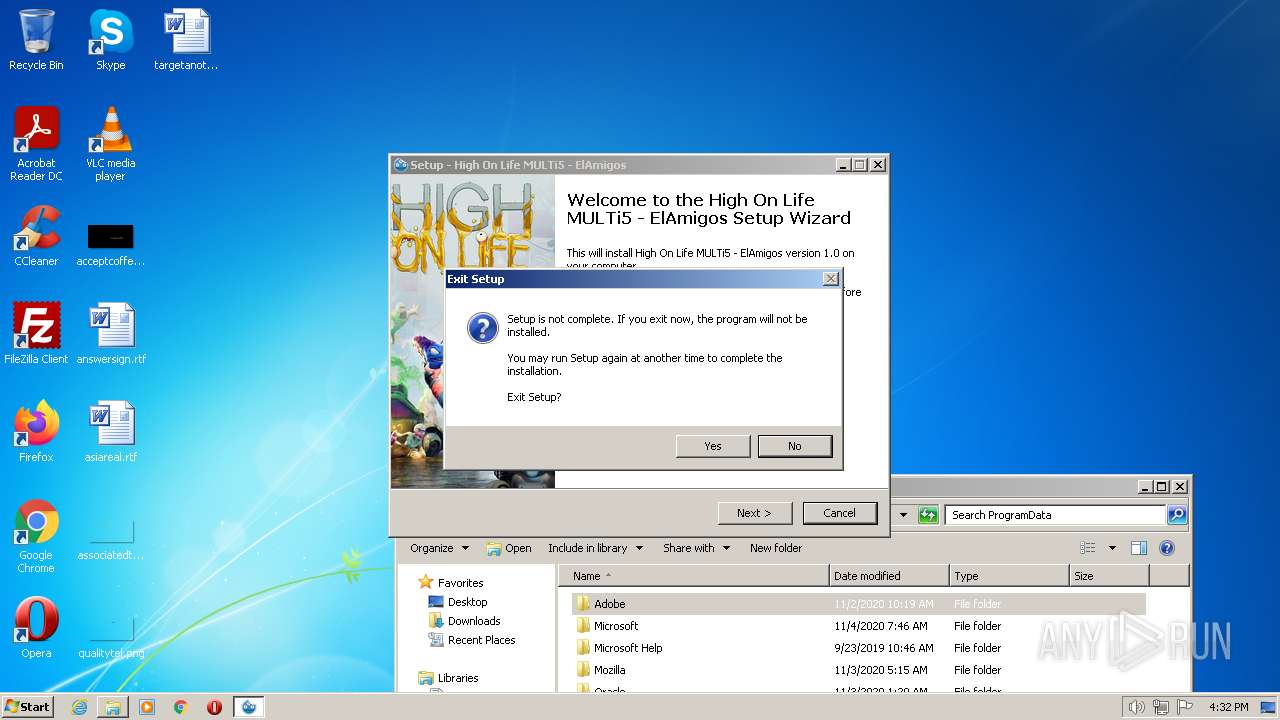
Task: Select the associatedt desktop file
Action: click(111, 540)
